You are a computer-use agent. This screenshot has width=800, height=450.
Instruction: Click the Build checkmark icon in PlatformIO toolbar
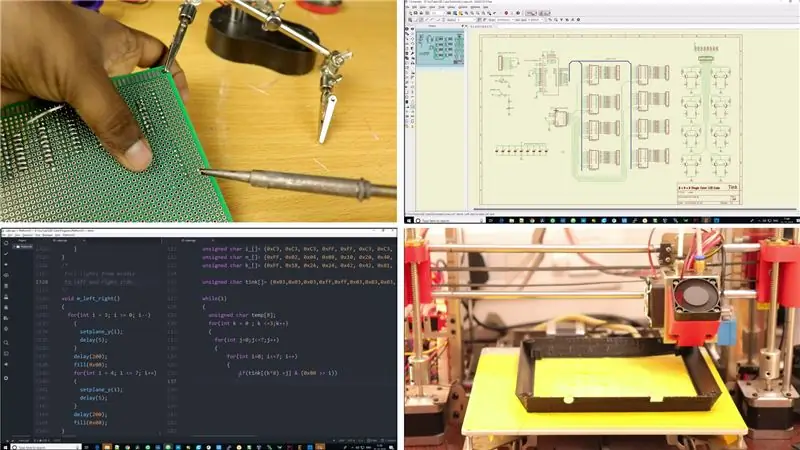tap(6, 254)
